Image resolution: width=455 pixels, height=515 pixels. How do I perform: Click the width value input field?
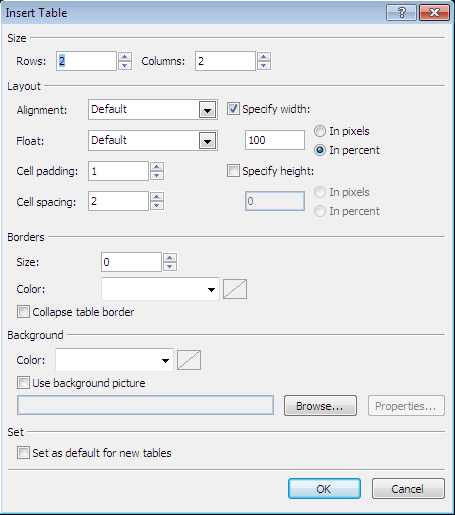coord(275,140)
